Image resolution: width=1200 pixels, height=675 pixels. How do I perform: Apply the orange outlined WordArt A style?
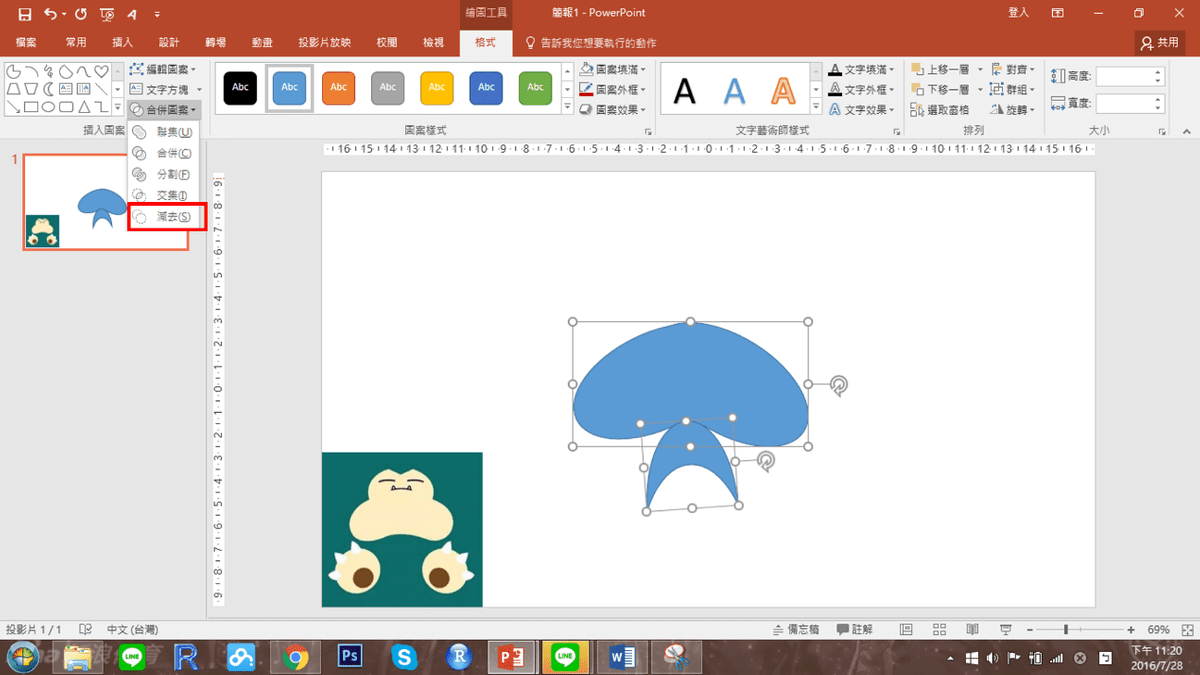(783, 91)
